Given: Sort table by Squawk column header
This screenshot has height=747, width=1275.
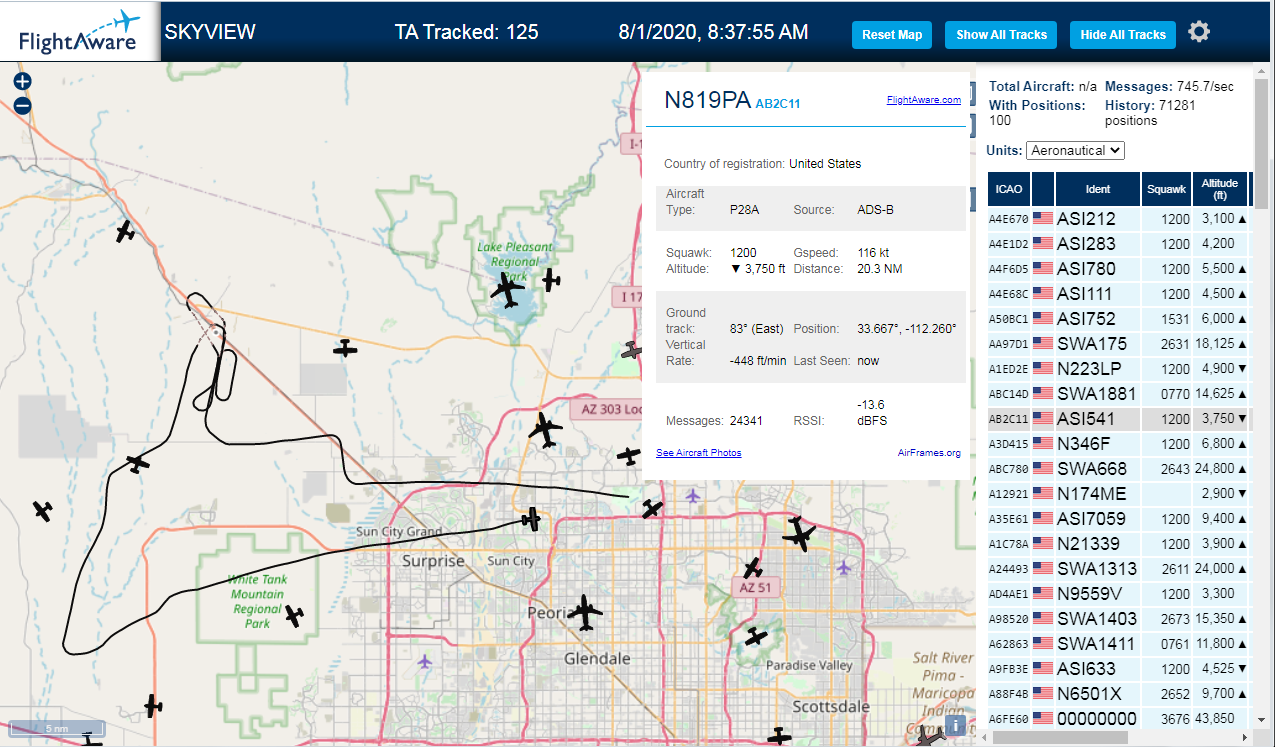Looking at the screenshot, I should 1166,189.
